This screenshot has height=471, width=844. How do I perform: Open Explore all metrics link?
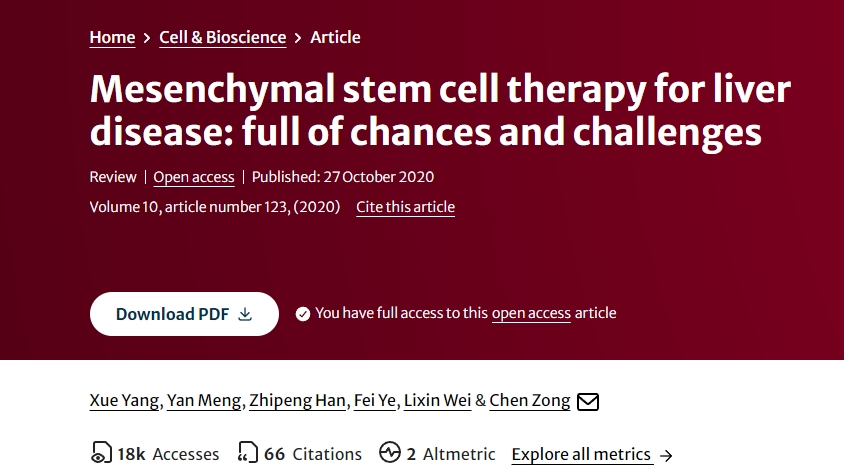(581, 454)
